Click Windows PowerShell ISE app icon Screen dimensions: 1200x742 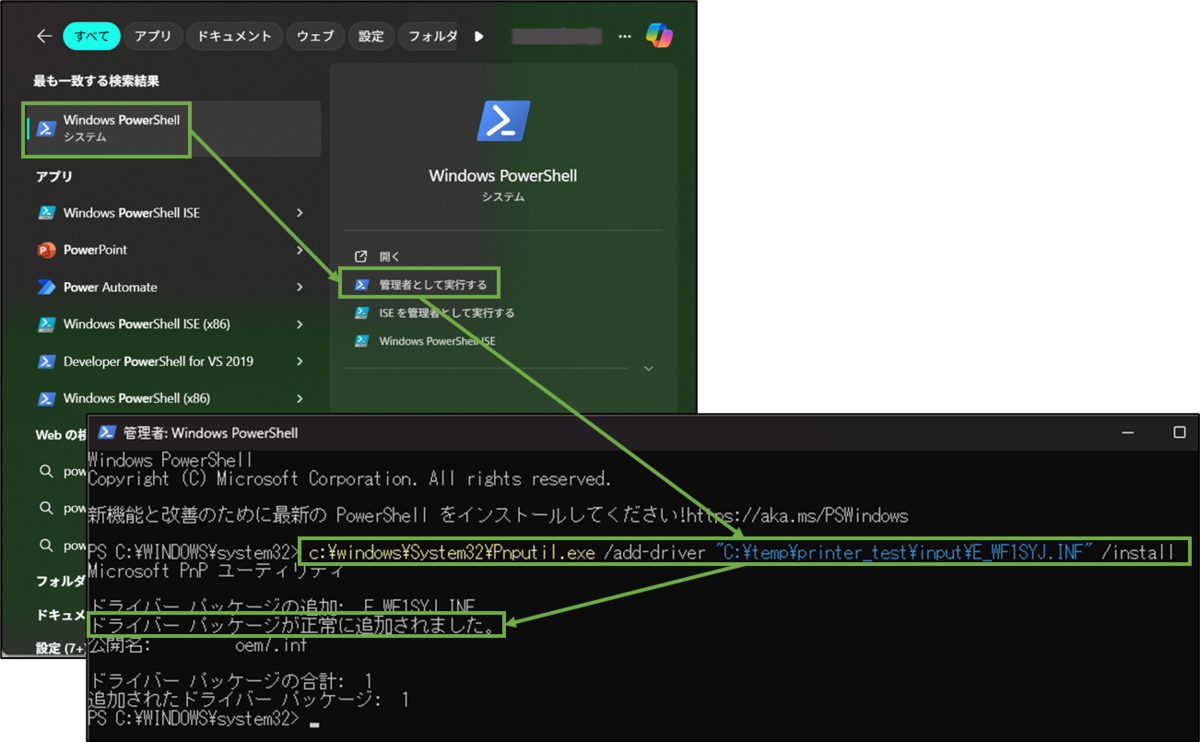point(46,213)
